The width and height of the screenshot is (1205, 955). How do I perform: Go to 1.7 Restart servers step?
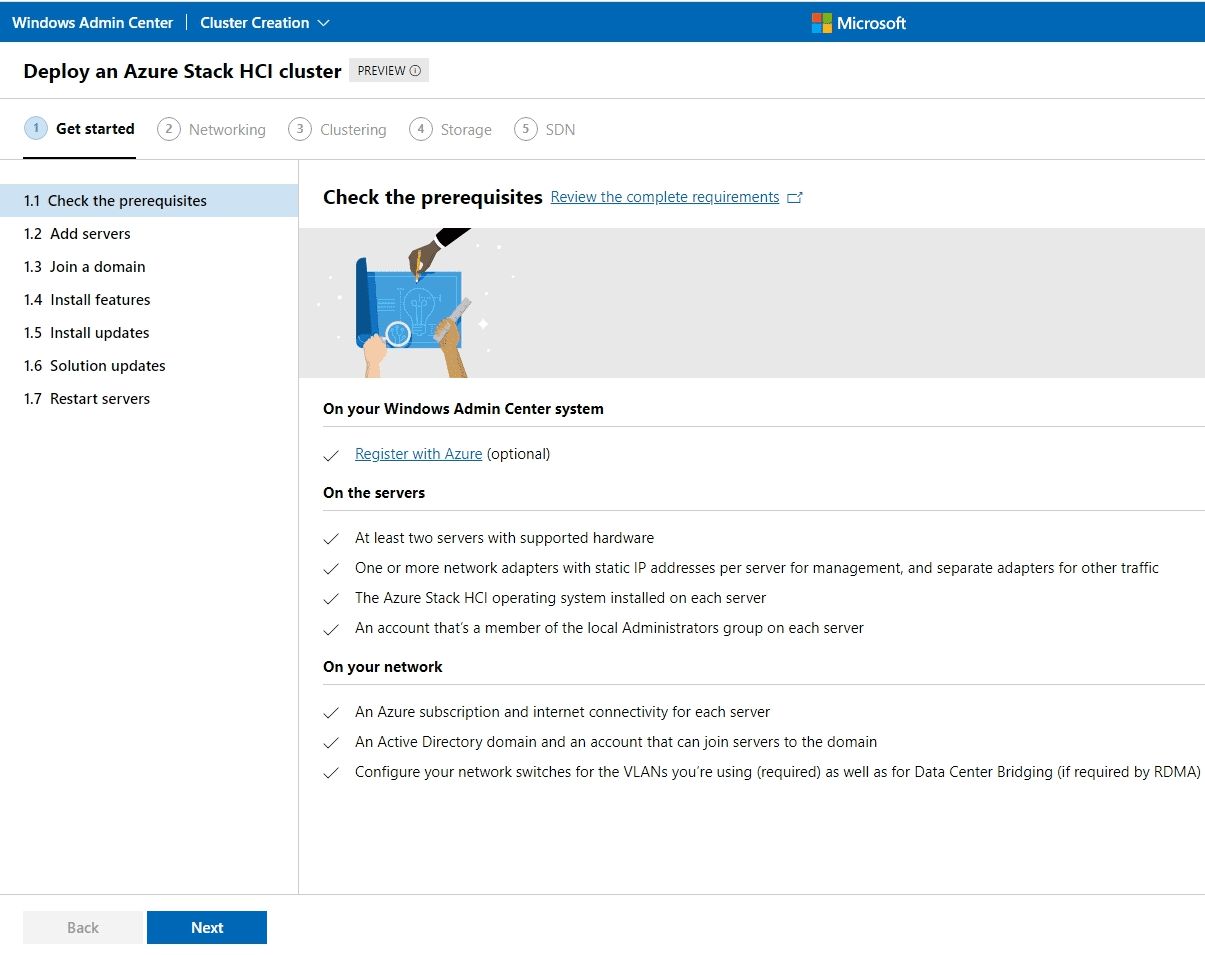[149, 399]
